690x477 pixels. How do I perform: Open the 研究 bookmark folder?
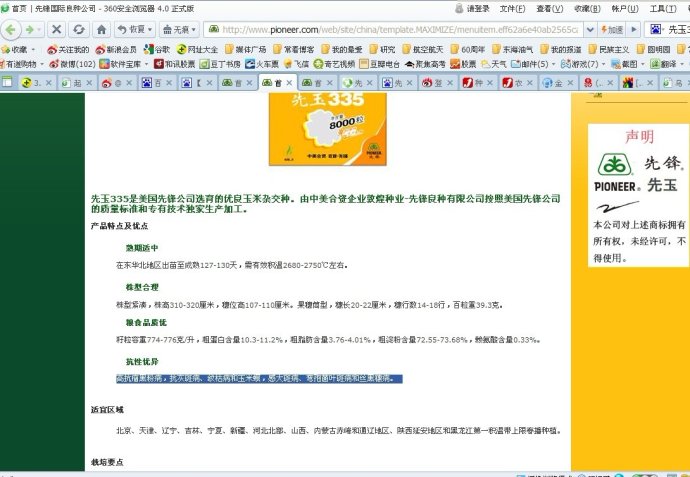click(x=382, y=49)
